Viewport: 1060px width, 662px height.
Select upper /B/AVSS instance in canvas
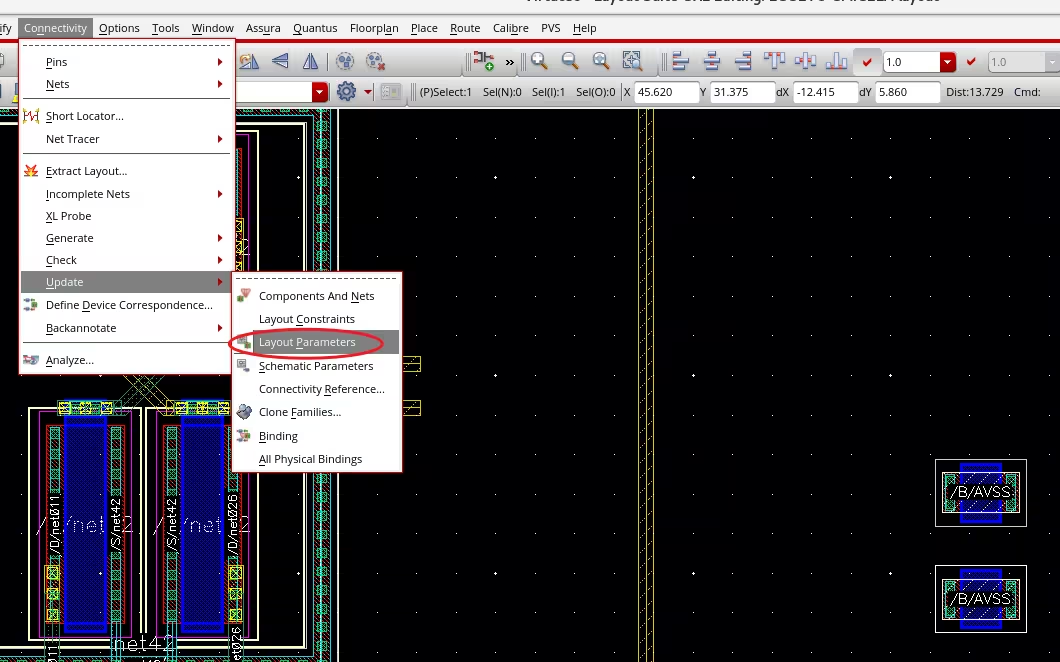point(981,492)
